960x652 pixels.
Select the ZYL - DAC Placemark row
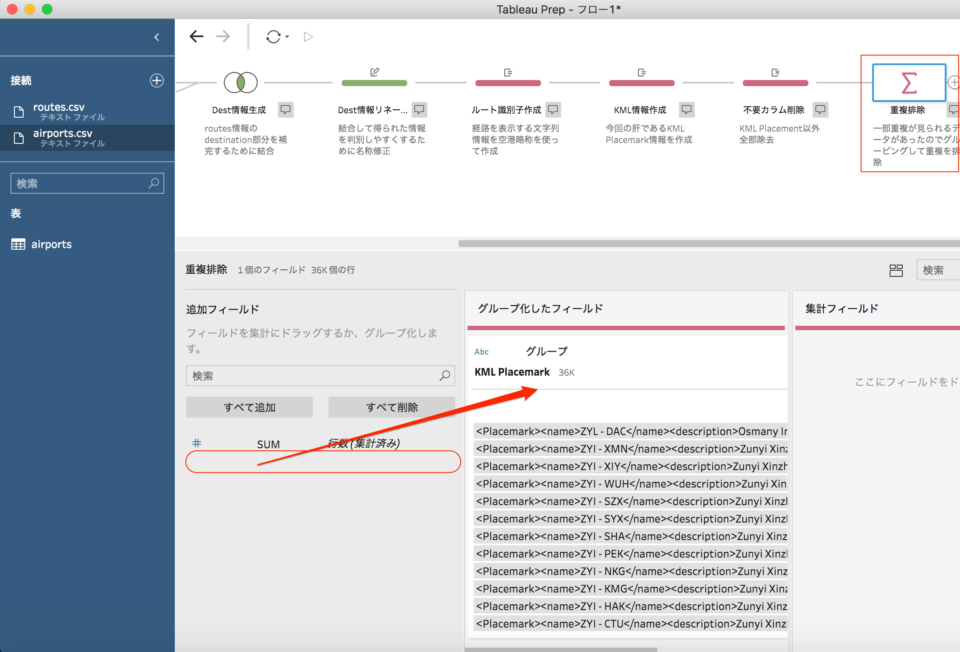[x=626, y=431]
